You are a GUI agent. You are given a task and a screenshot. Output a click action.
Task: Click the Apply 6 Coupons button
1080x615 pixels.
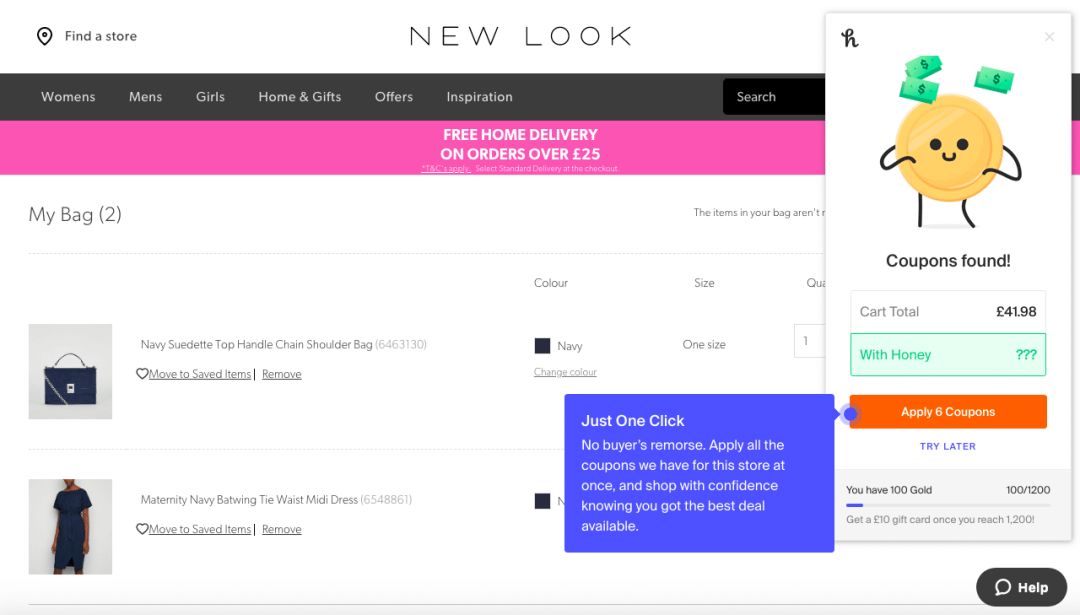point(948,412)
